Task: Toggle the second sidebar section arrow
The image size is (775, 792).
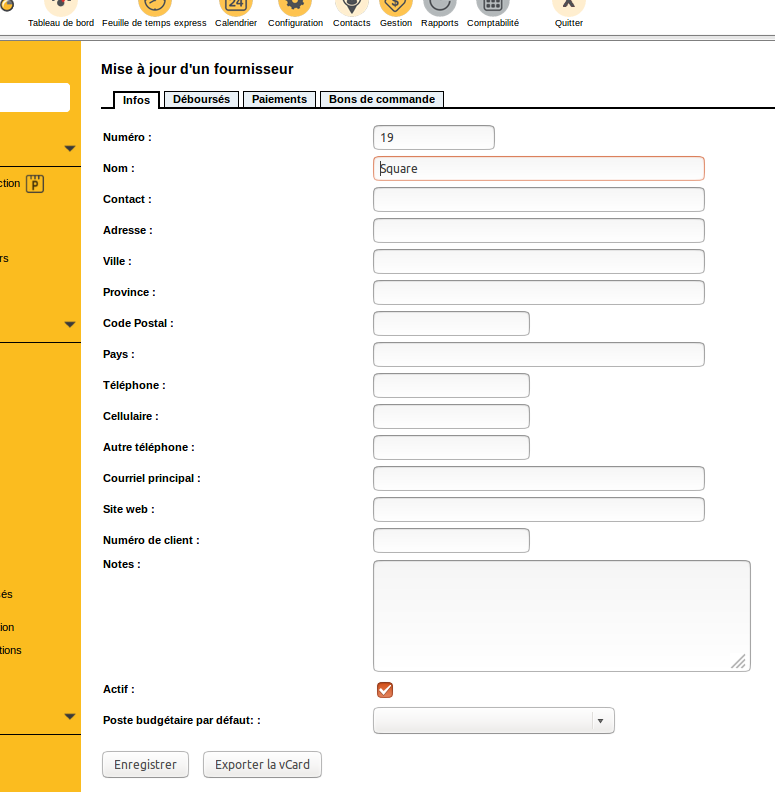Action: click(70, 324)
